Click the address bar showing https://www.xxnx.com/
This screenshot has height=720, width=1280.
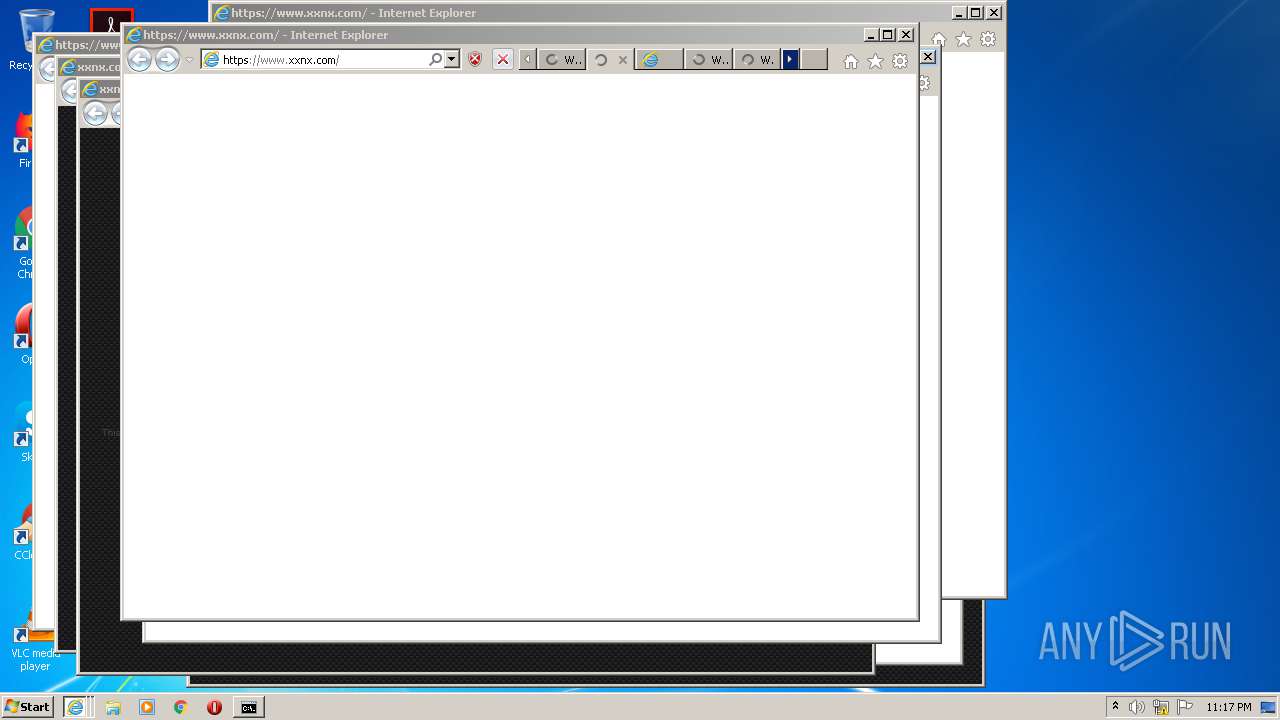(x=315, y=60)
